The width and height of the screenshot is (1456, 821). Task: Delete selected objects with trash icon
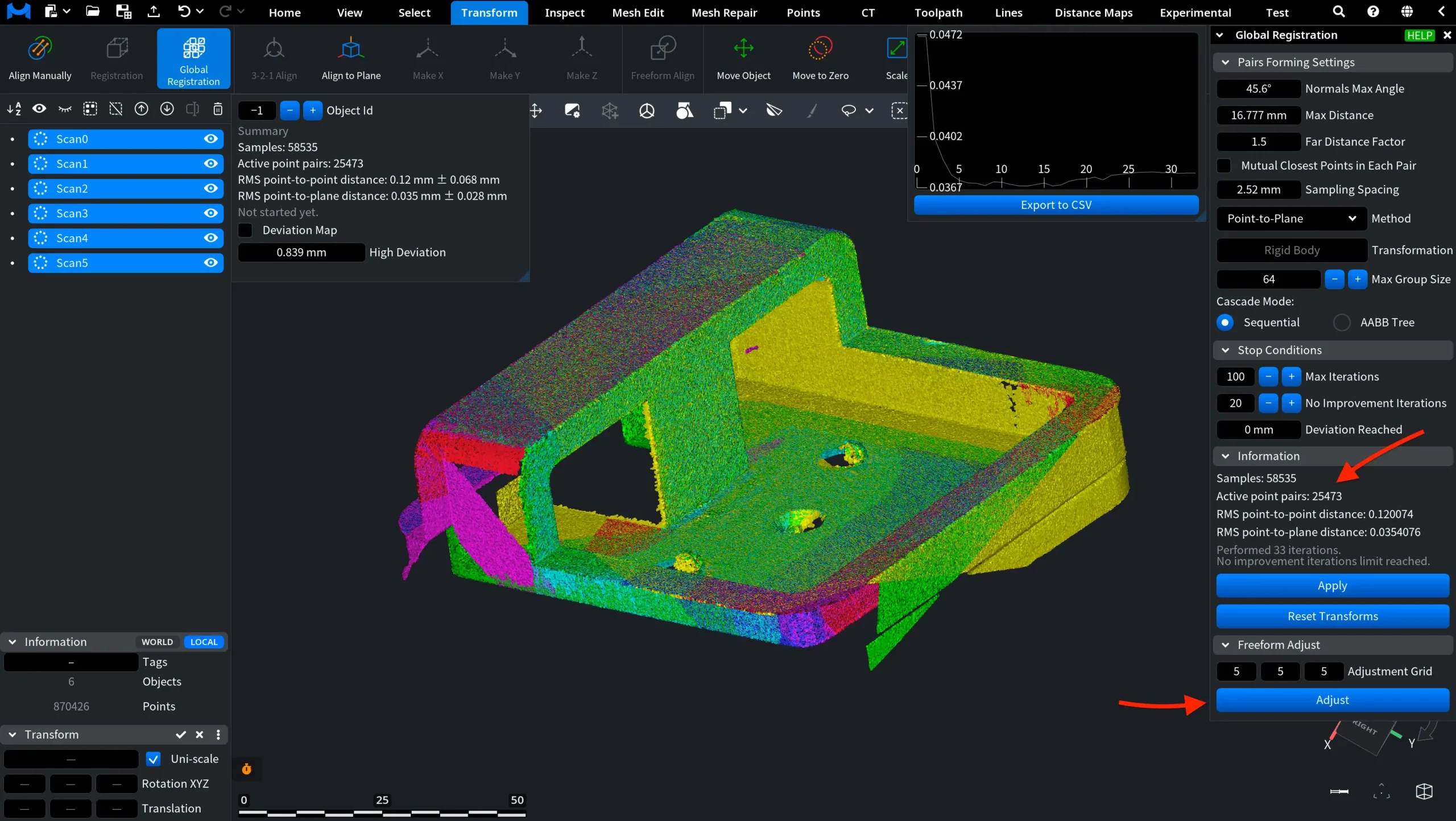click(218, 109)
